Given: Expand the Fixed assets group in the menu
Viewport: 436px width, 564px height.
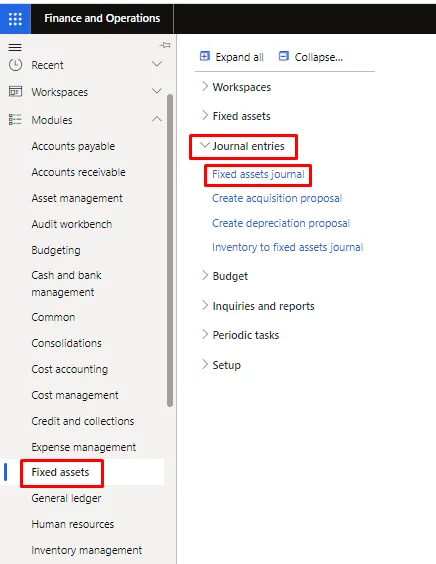Looking at the screenshot, I should (x=205, y=115).
